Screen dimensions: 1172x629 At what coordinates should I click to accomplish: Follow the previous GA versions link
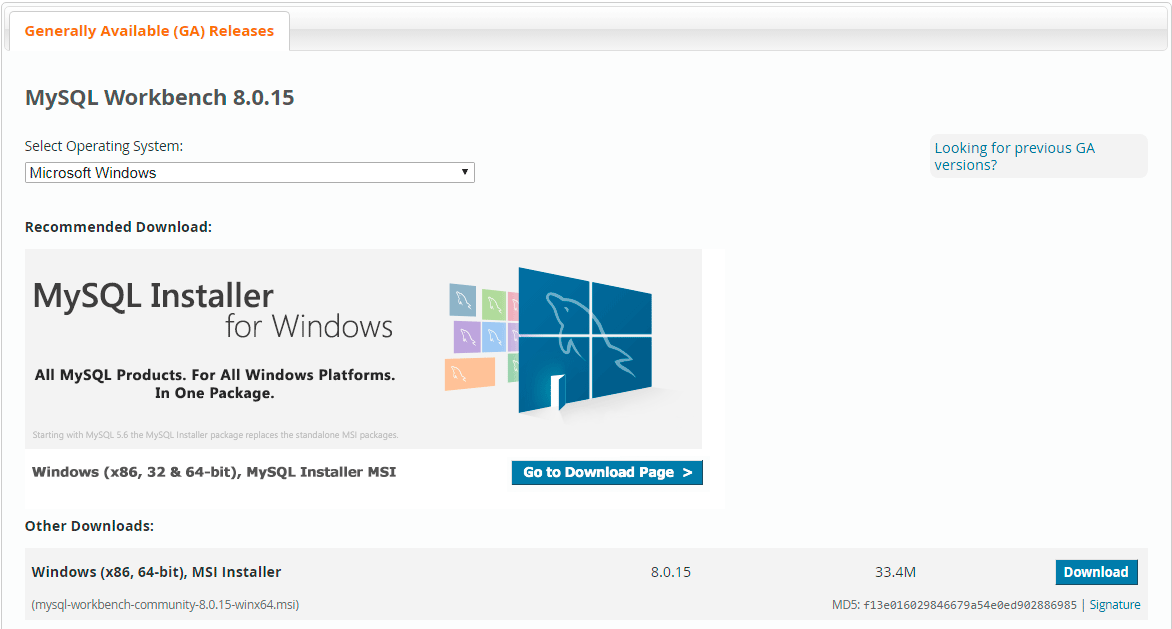pyautogui.click(x=1014, y=156)
